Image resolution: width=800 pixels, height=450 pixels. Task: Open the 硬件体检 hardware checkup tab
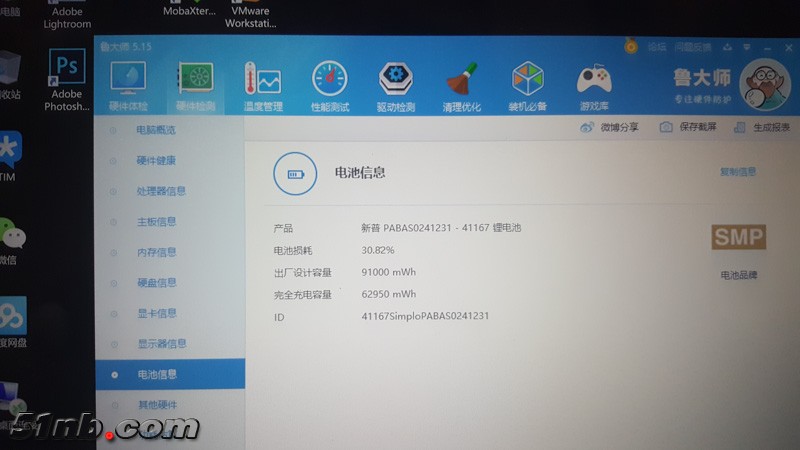[x=128, y=86]
